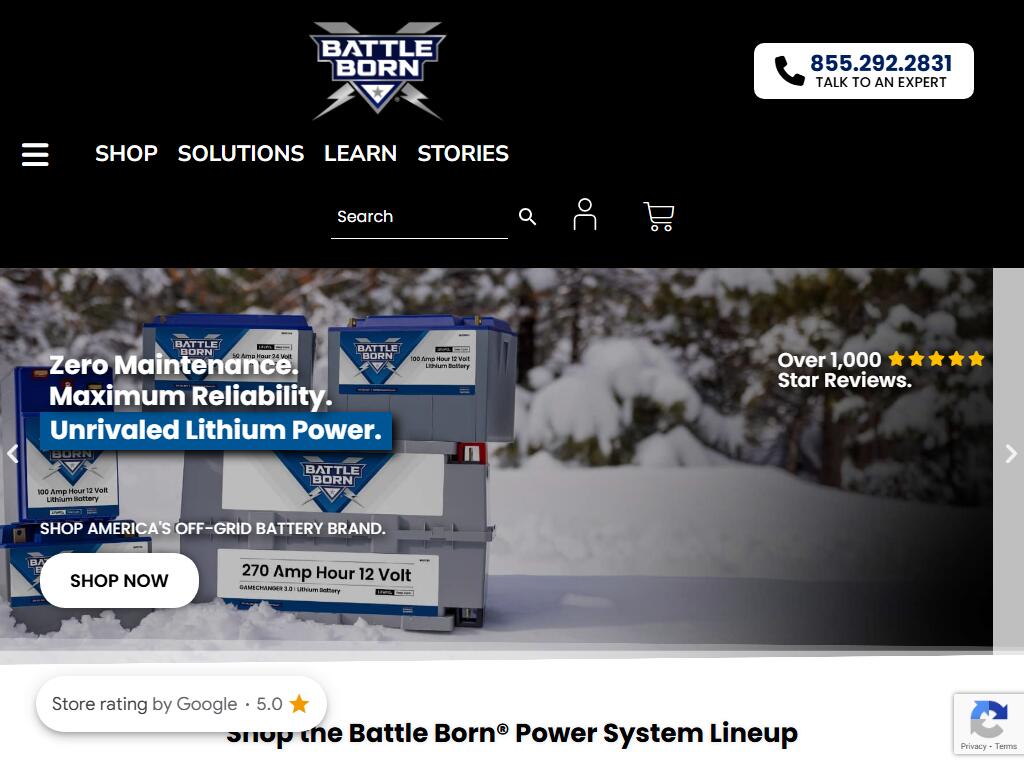Click the reCAPTCHA badge icon
Viewport: 1024px width, 768px height.
[989, 718]
